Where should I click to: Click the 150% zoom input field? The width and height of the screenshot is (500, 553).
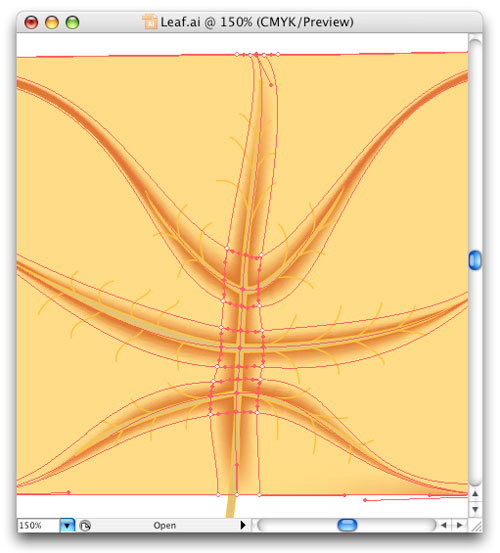pos(38,525)
